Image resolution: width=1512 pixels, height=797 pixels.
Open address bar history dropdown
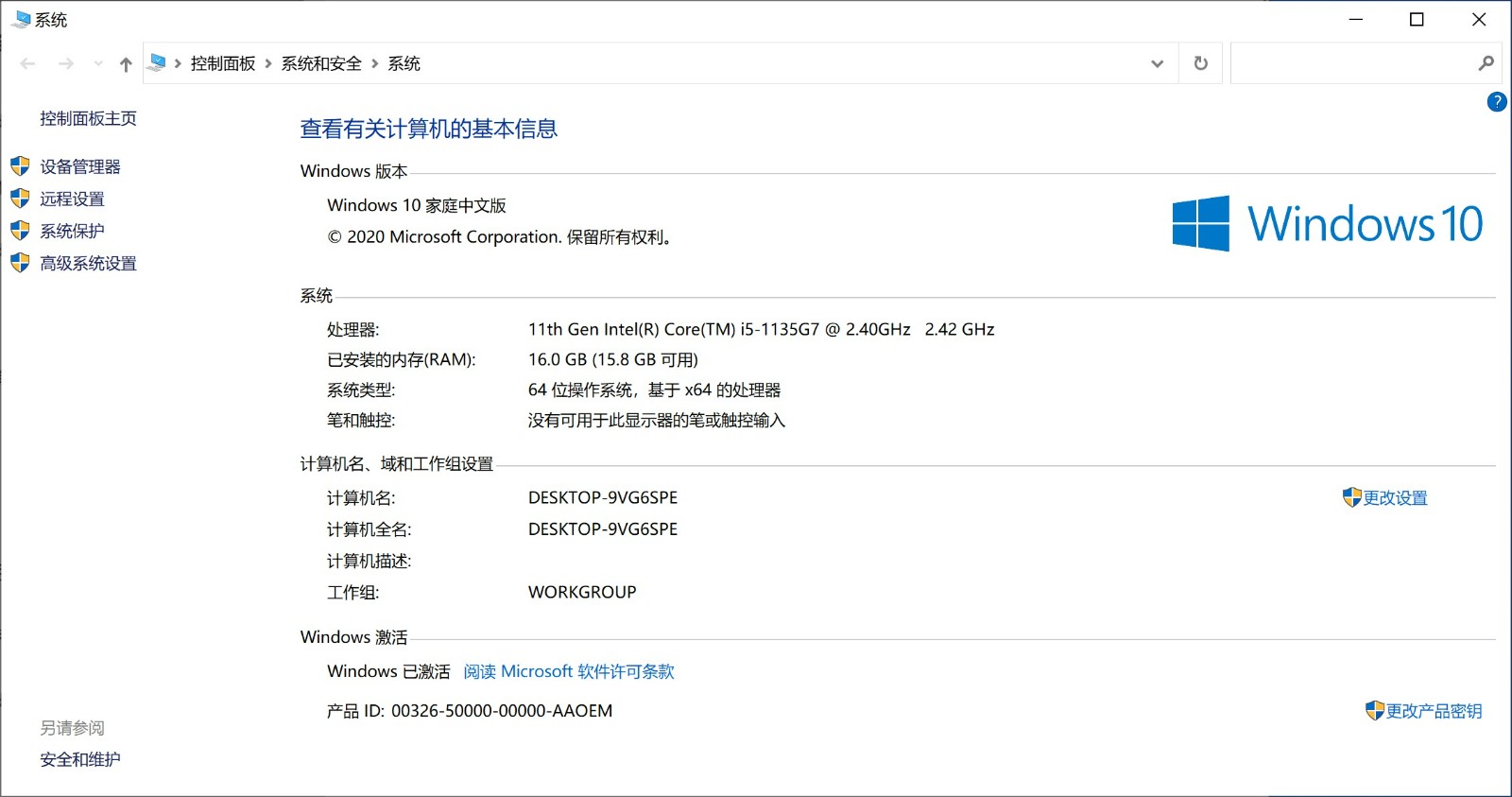(1157, 63)
